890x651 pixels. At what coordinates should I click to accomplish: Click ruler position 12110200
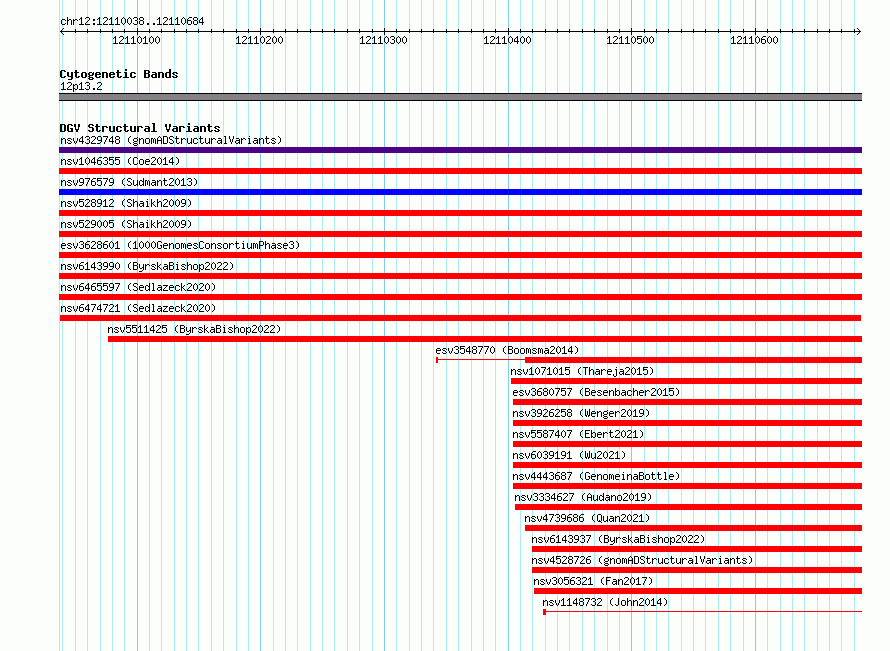[x=259, y=40]
